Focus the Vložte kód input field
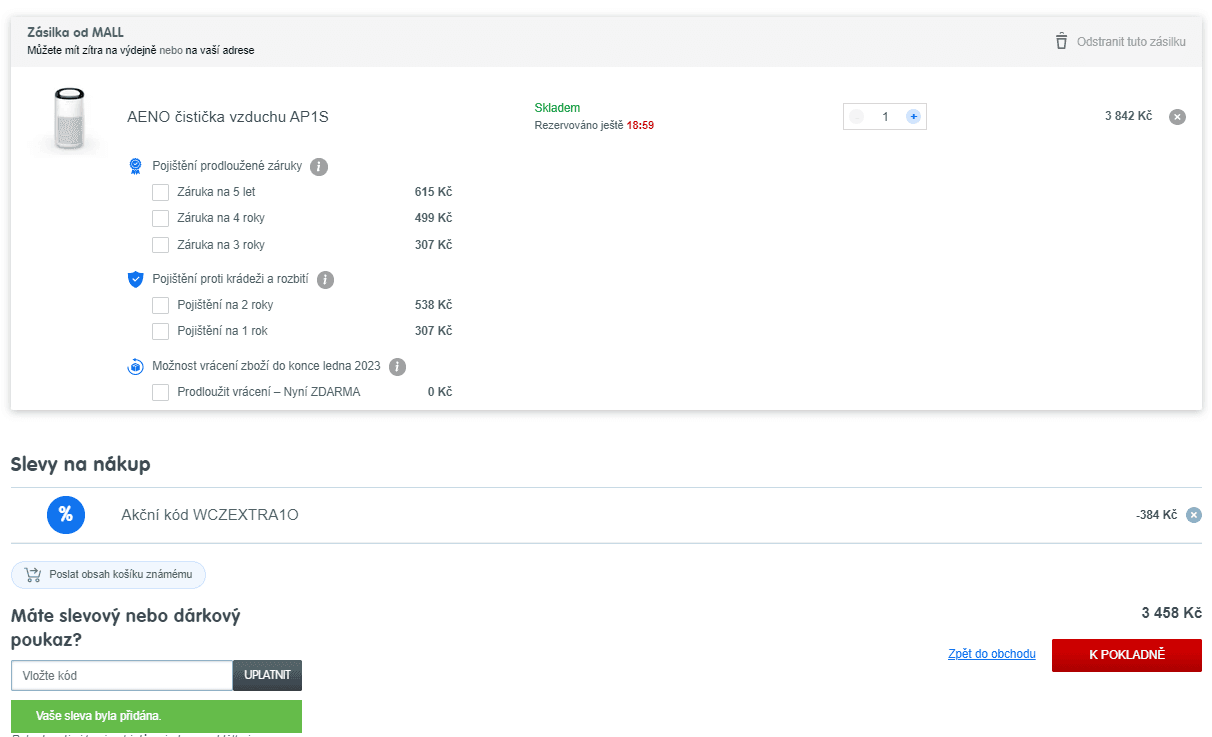 point(122,675)
